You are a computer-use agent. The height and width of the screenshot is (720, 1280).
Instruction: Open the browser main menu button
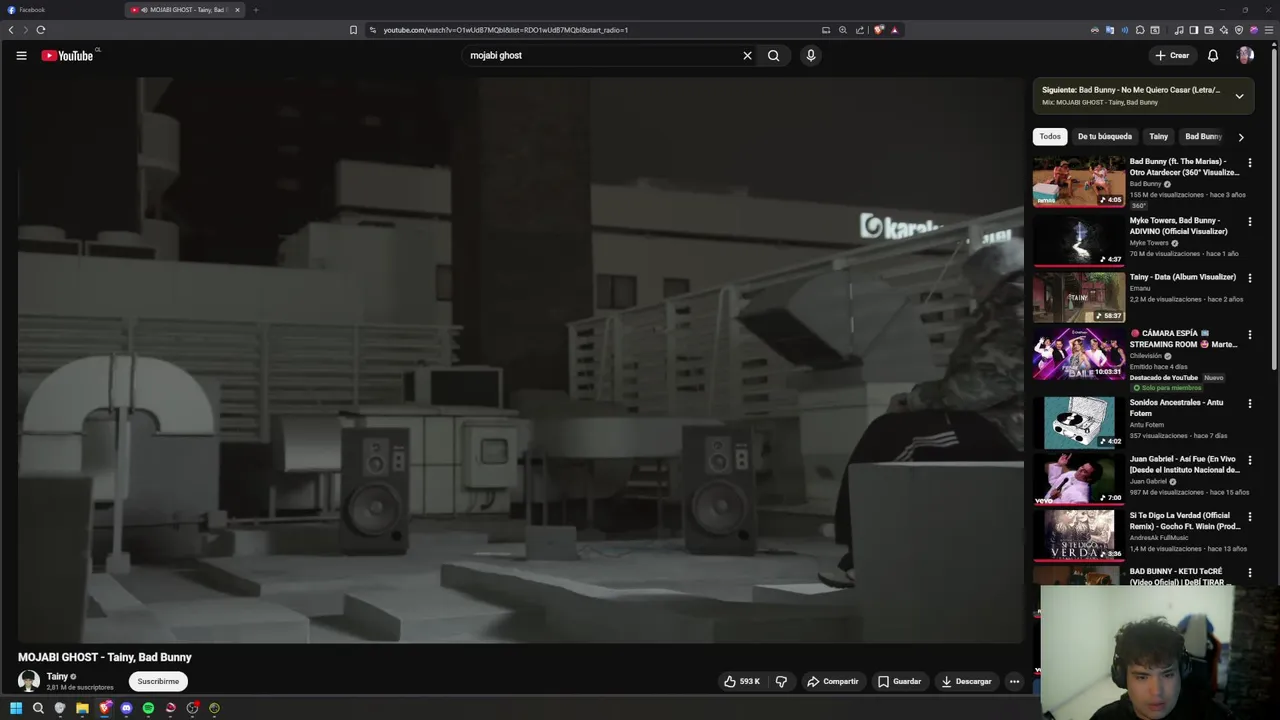pos(1269,30)
